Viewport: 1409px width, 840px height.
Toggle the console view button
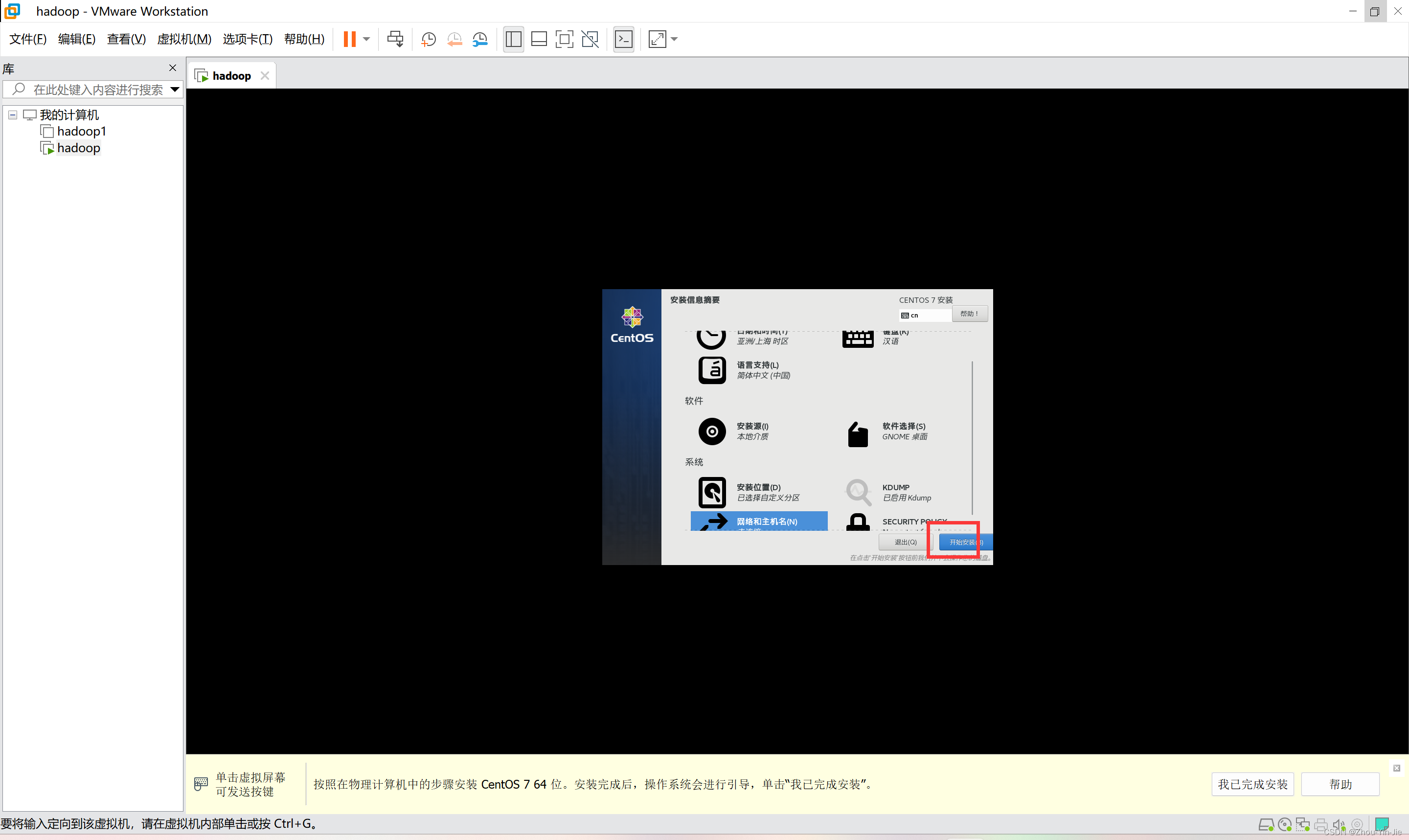click(624, 39)
